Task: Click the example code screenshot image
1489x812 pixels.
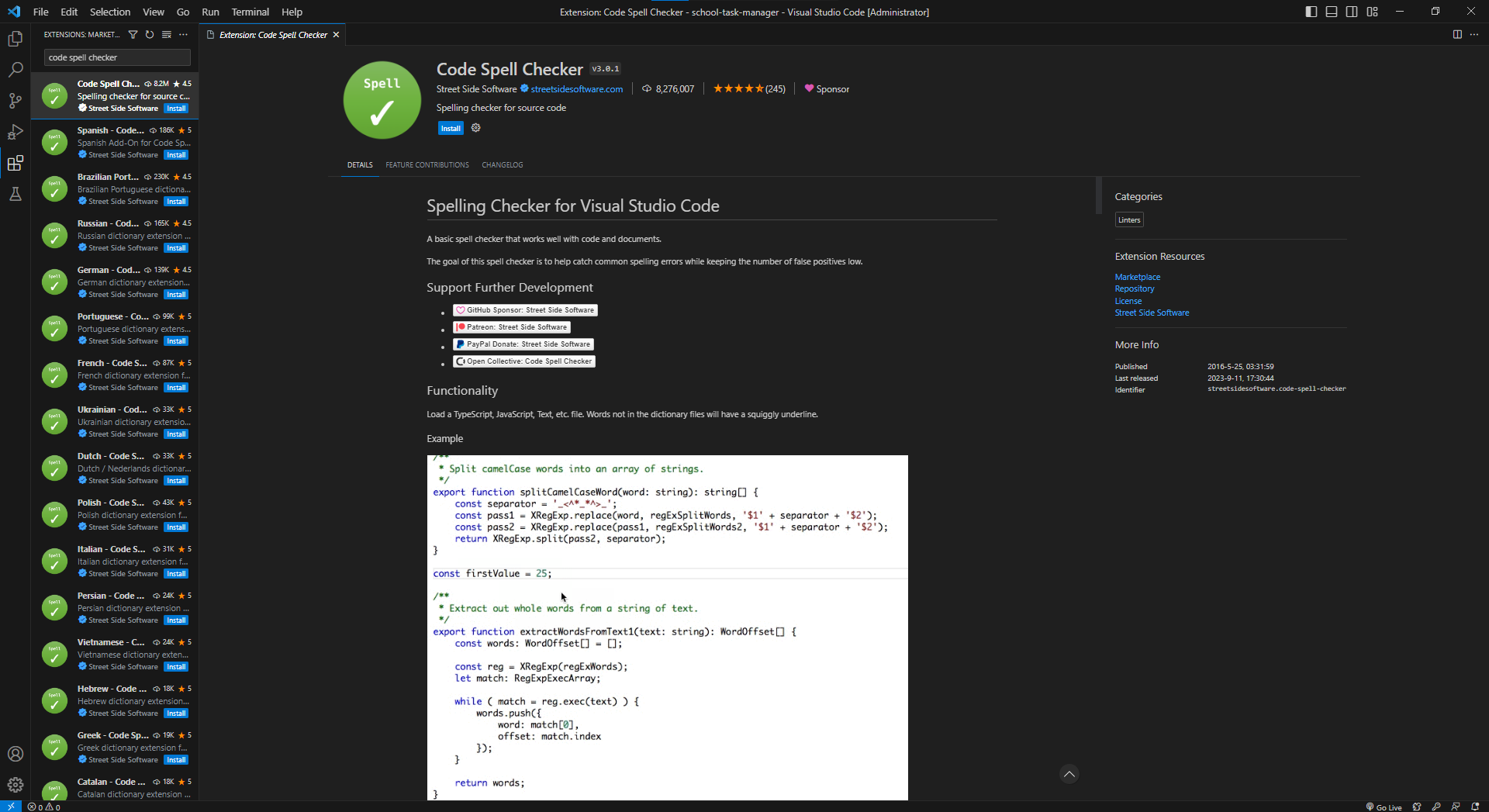Action: (x=667, y=627)
